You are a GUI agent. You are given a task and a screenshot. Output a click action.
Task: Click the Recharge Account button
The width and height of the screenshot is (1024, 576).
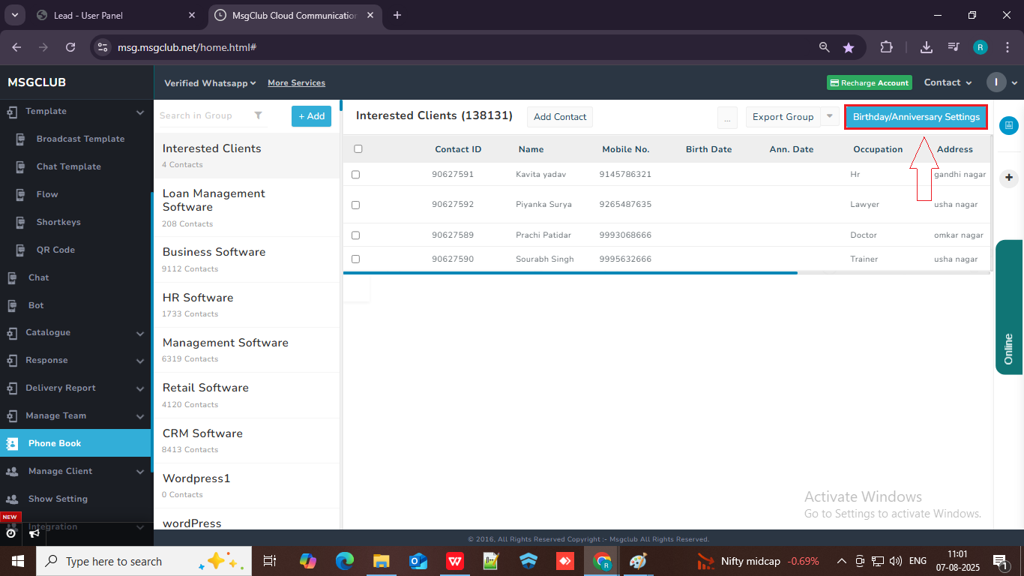point(869,83)
